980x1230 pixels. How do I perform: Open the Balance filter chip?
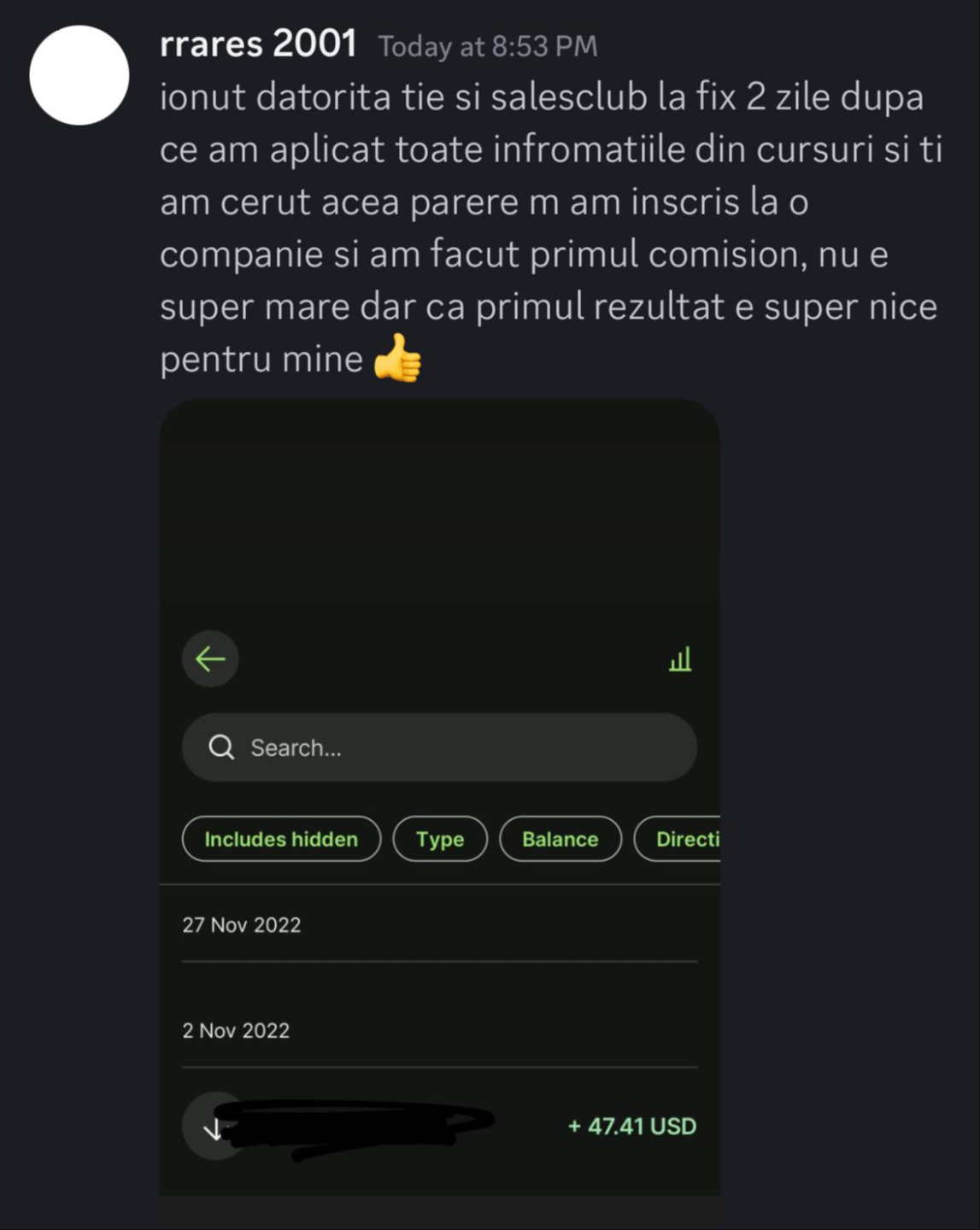click(560, 839)
